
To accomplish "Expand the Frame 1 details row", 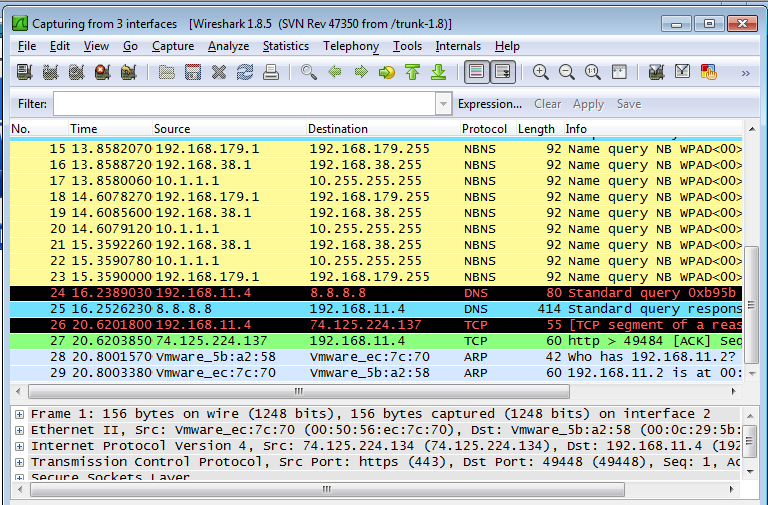I will coord(19,414).
